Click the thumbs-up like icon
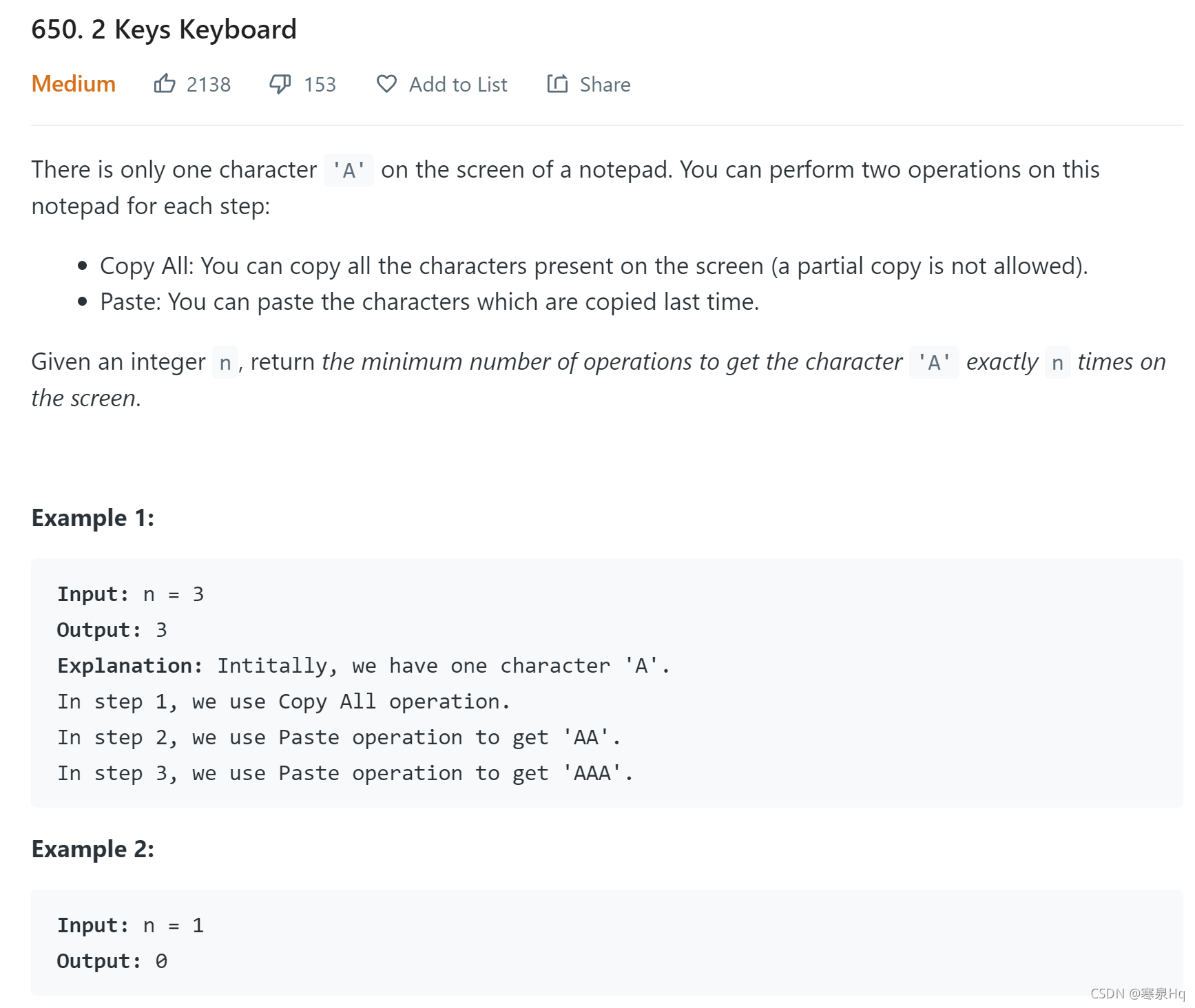The image size is (1195, 1008). point(164,84)
